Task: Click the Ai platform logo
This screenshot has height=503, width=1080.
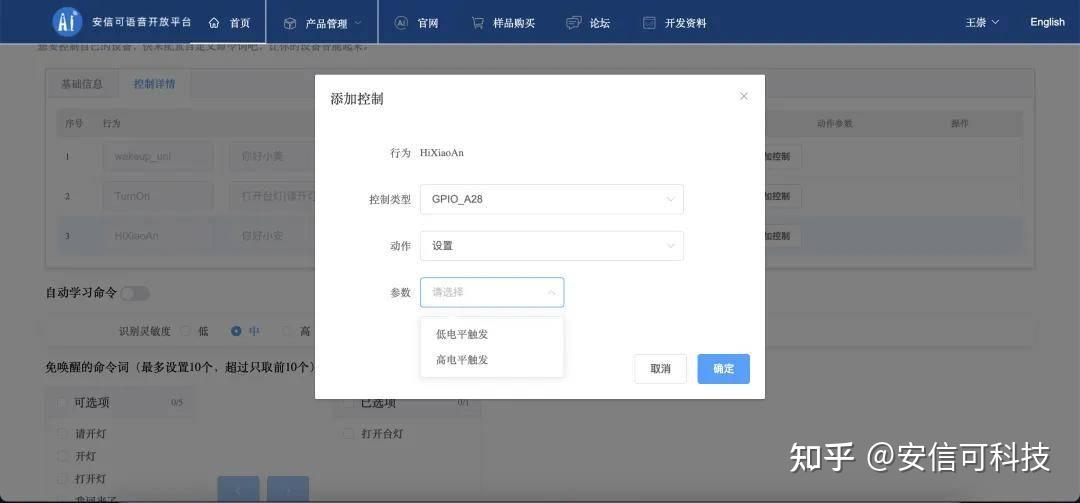Action: [68, 22]
